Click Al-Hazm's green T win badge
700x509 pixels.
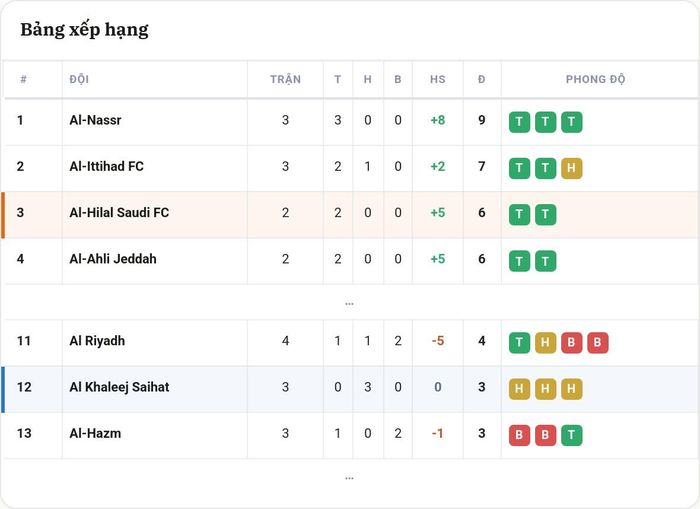pos(571,435)
